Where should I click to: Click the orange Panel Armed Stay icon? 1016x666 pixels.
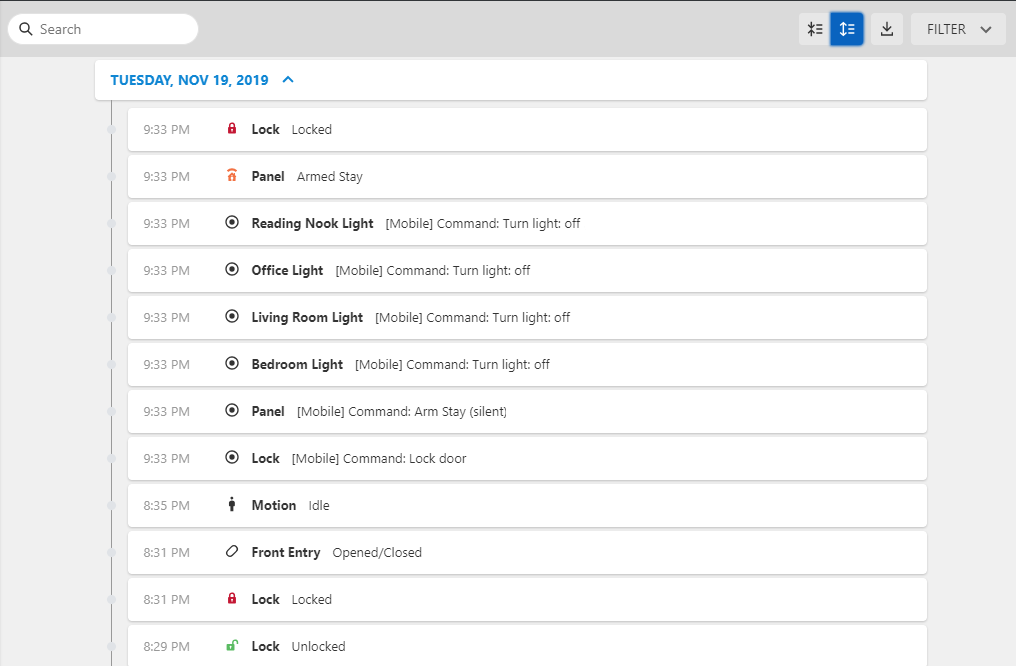pyautogui.click(x=232, y=175)
